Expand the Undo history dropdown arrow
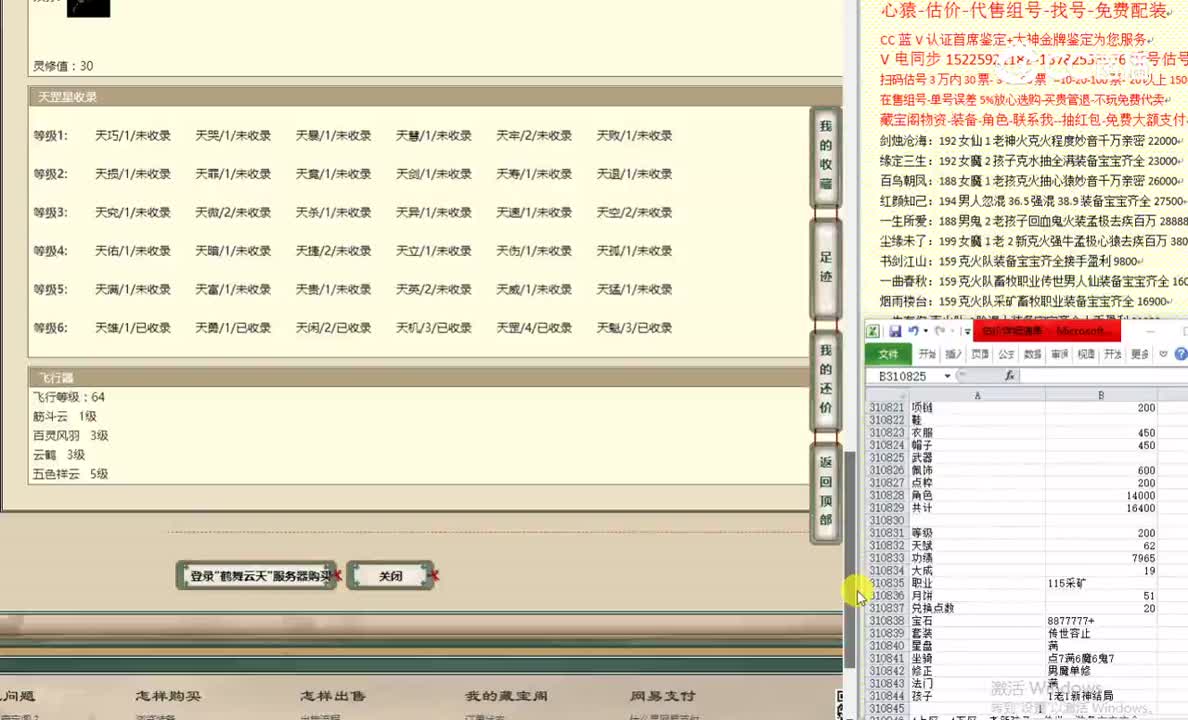Image resolution: width=1188 pixels, height=720 pixels. pos(925,331)
